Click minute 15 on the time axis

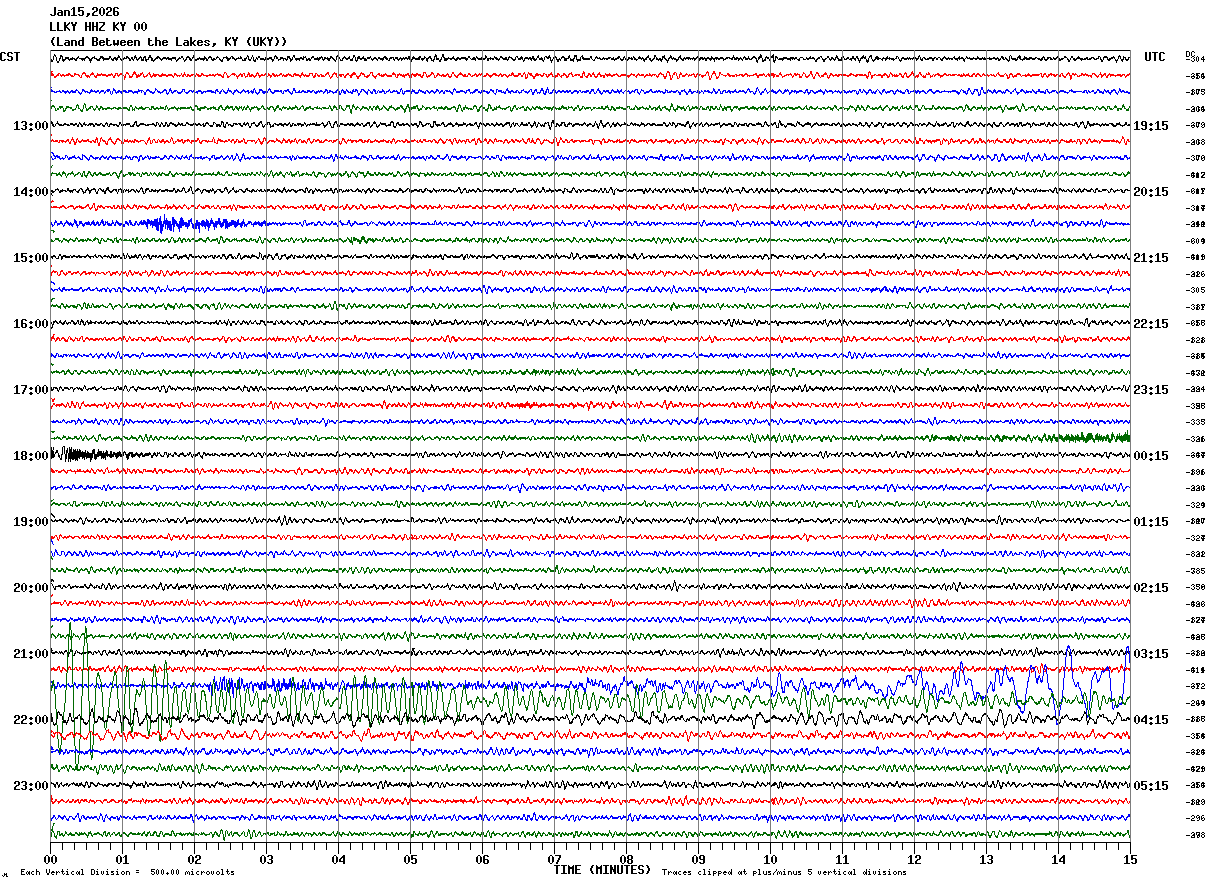[1129, 860]
